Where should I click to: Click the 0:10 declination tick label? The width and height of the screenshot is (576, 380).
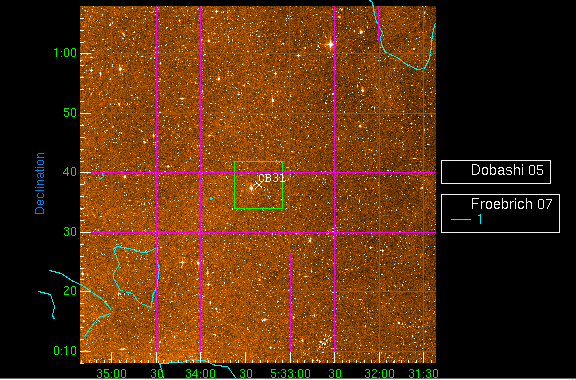click(65, 351)
